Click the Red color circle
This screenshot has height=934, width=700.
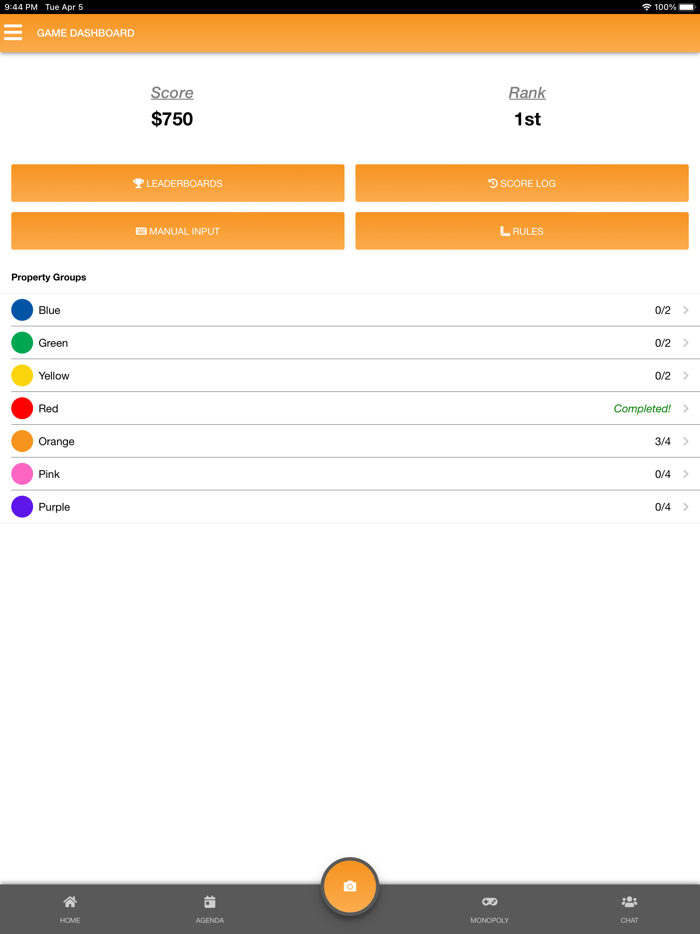tap(22, 408)
